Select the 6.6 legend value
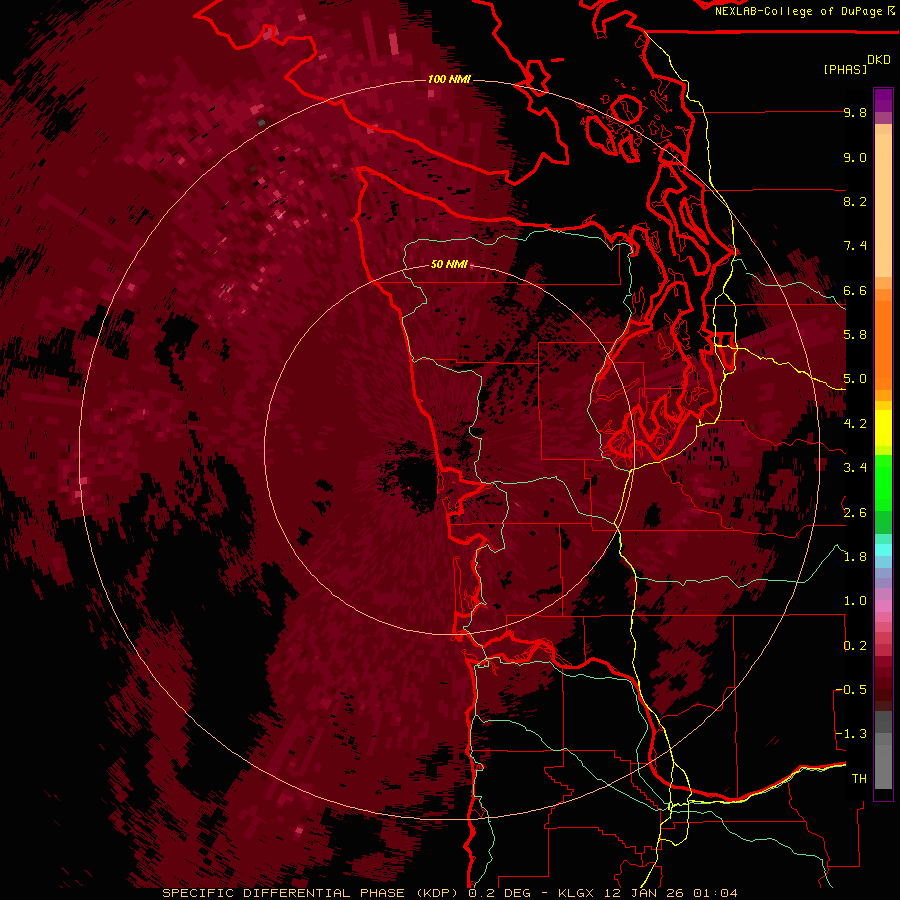The image size is (900, 900). (x=855, y=290)
